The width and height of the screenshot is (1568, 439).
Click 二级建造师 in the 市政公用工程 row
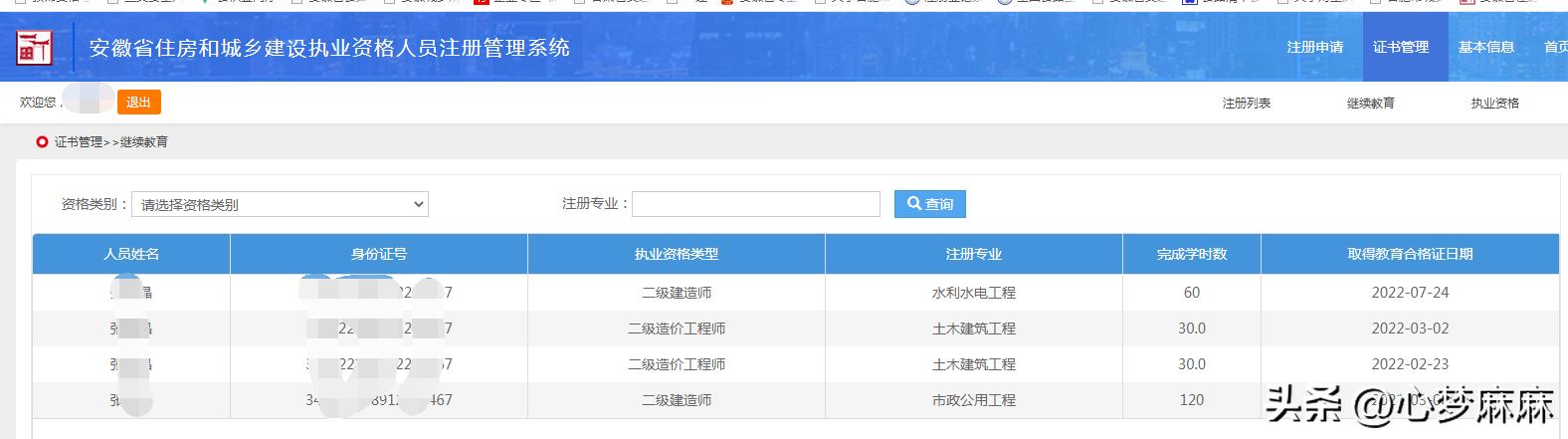click(x=677, y=400)
